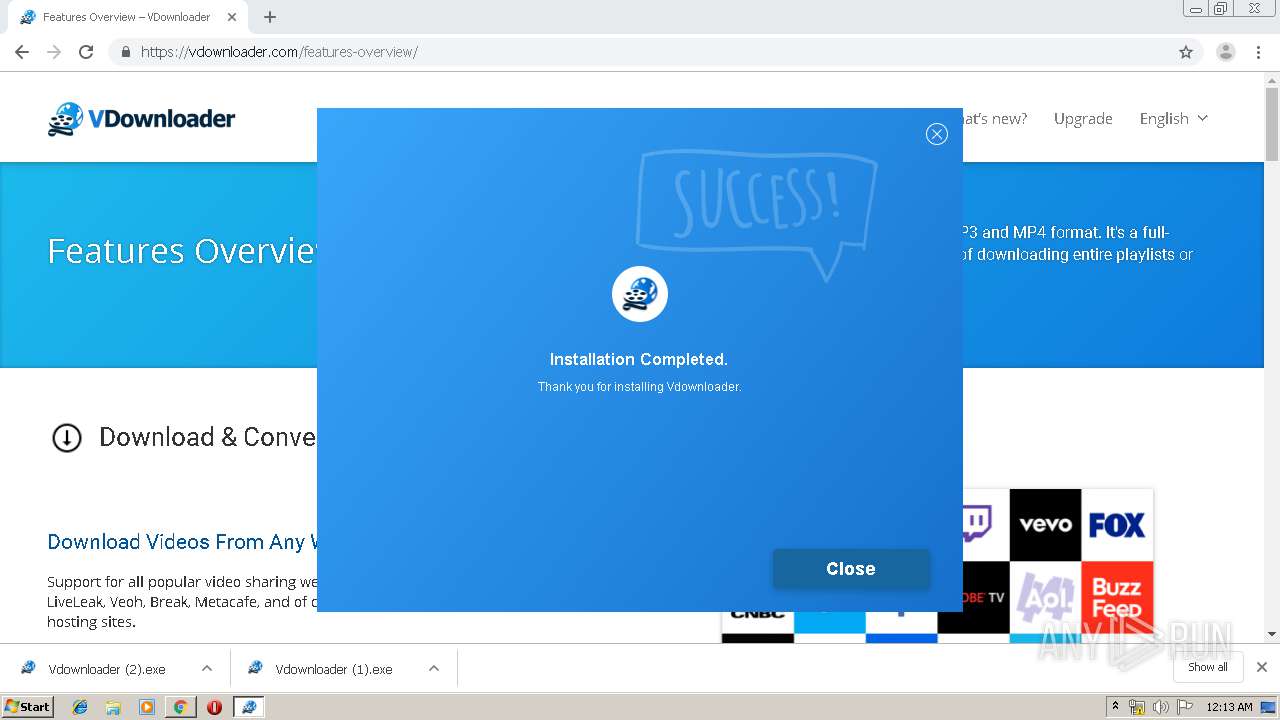Select the VDownloader installer taskbar button
1280x720 pixels.
(248, 707)
